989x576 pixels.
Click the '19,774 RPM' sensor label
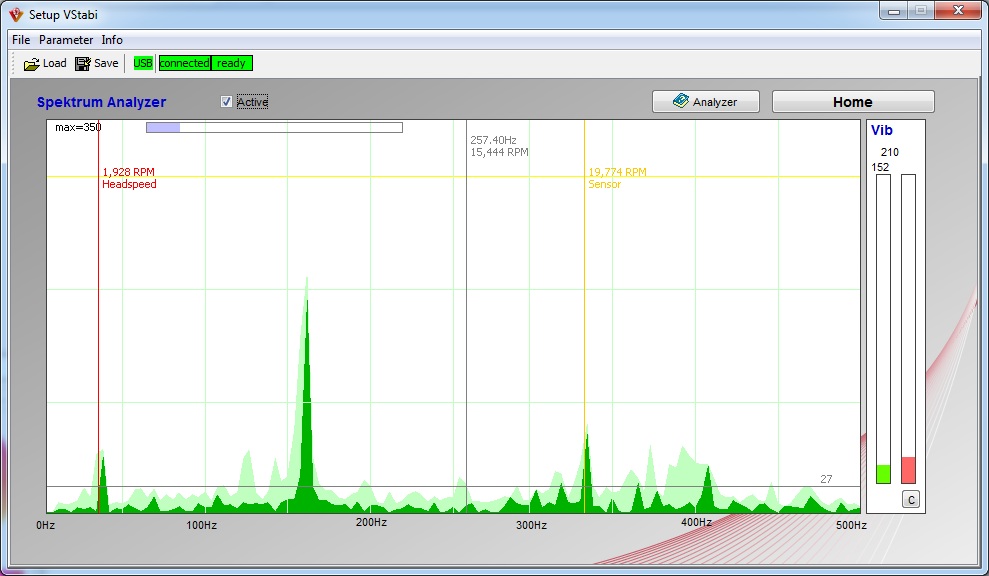click(617, 172)
